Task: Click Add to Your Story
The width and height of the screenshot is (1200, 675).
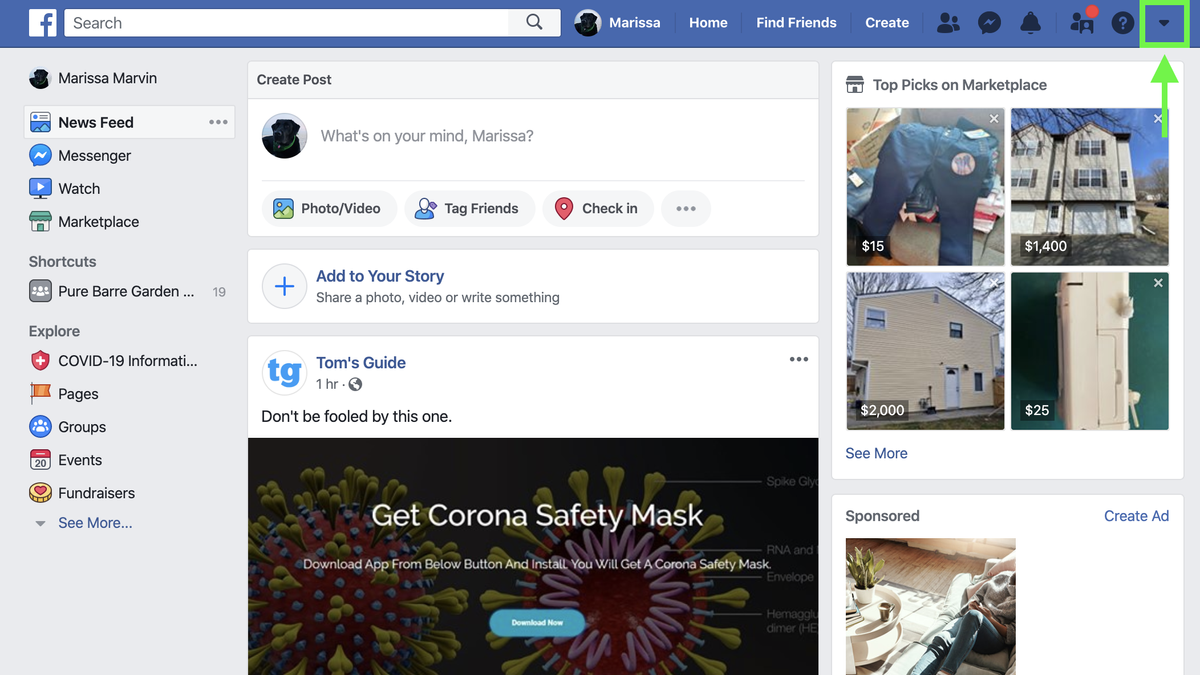Action: click(x=380, y=276)
